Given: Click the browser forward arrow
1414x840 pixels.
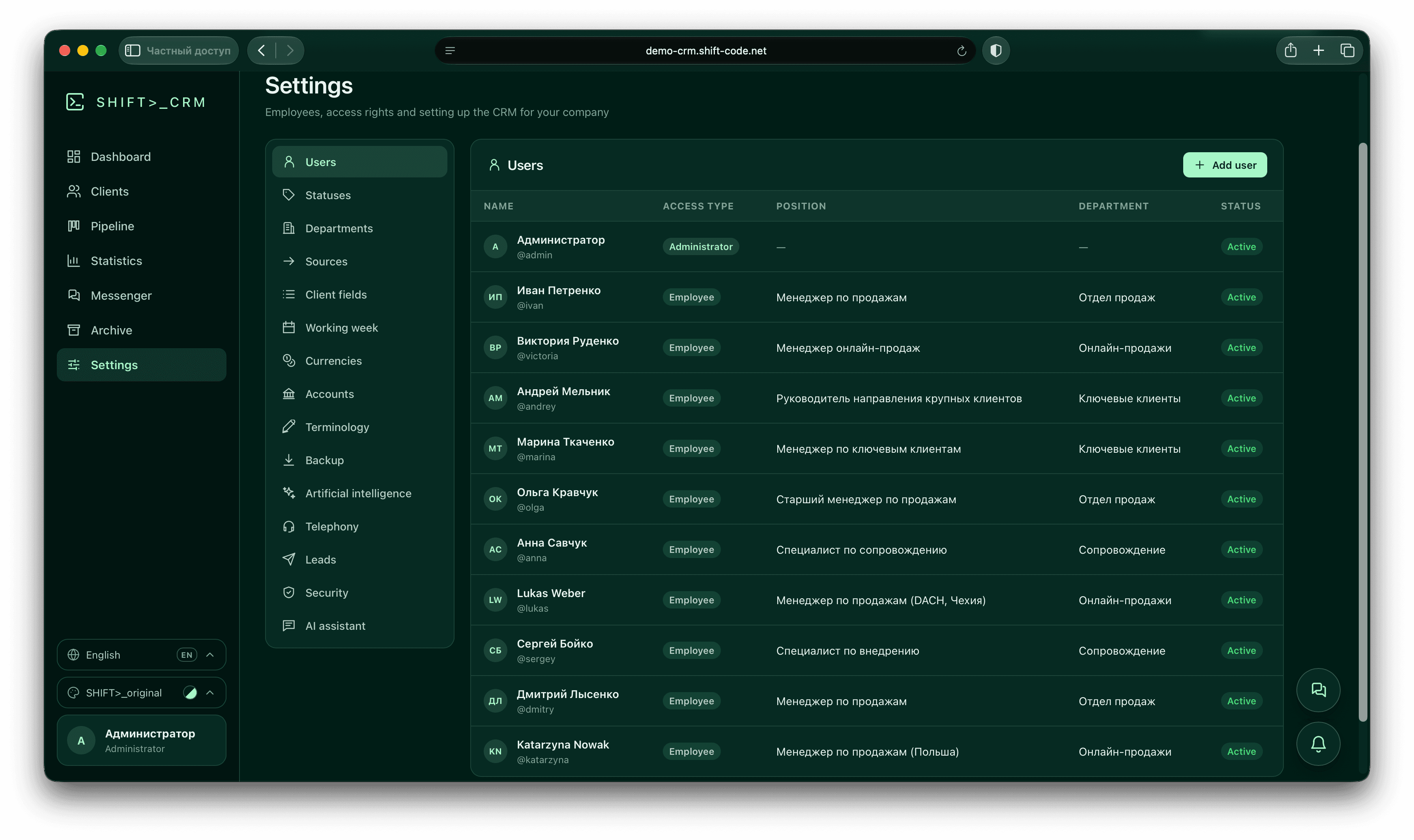Looking at the screenshot, I should [x=290, y=50].
